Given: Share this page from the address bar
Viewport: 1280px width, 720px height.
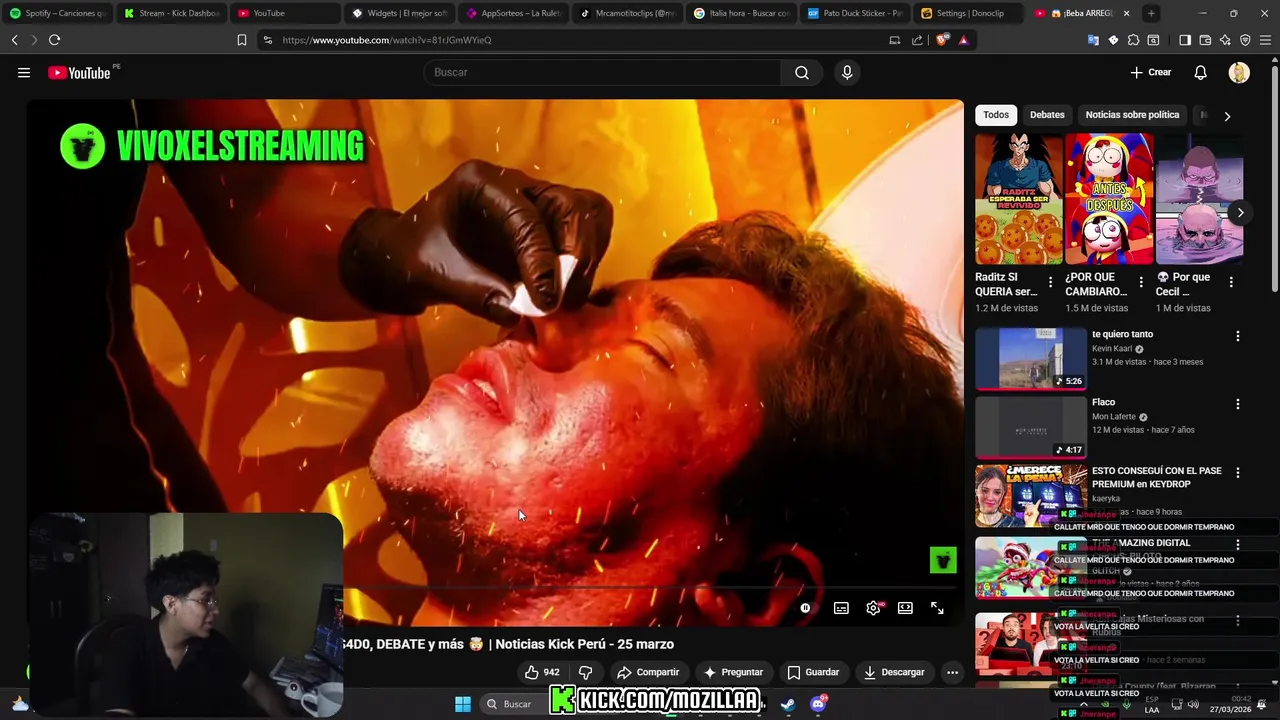Looking at the screenshot, I should pos(917,40).
